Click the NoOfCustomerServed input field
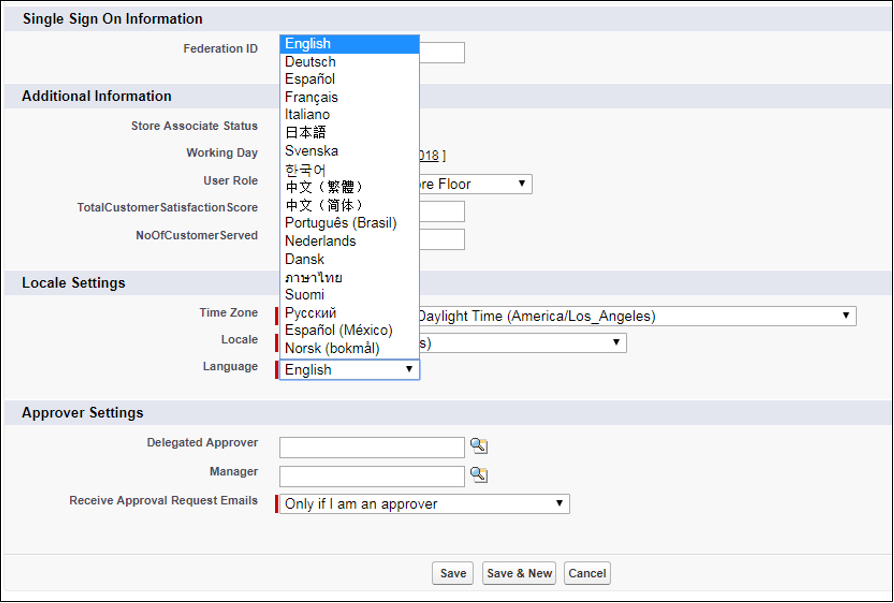This screenshot has width=894, height=603. (440, 239)
